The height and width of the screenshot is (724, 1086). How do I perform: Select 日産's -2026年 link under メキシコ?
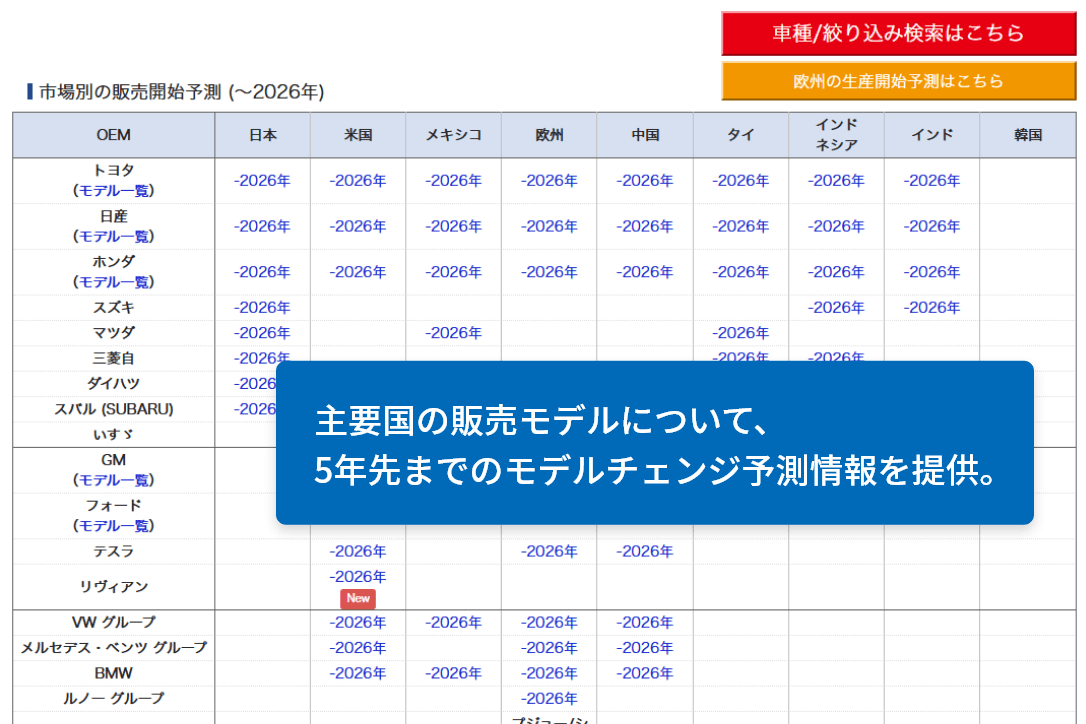(x=453, y=227)
